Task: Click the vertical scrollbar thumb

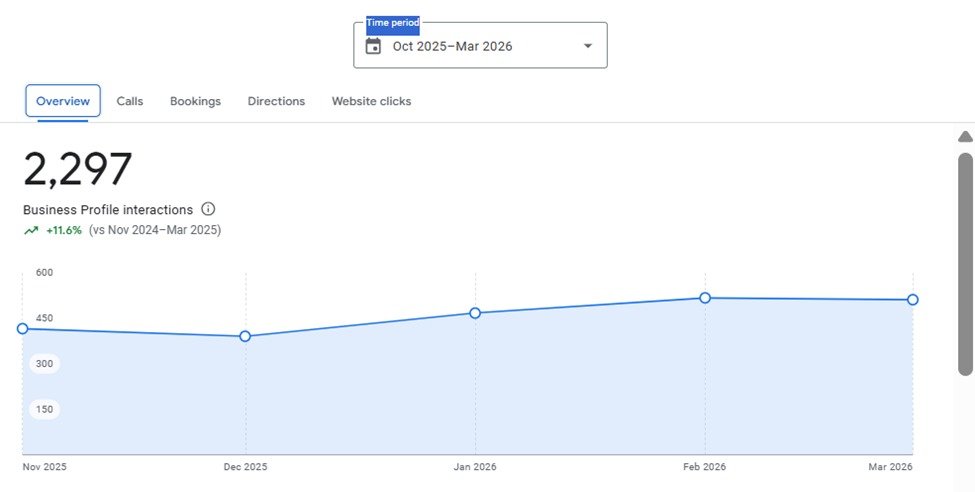Action: click(965, 264)
